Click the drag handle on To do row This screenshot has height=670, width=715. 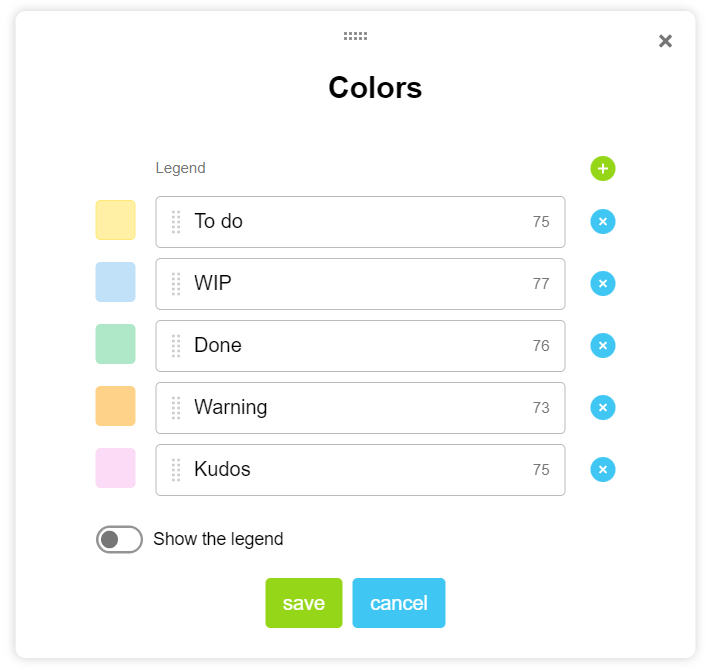[x=176, y=222]
